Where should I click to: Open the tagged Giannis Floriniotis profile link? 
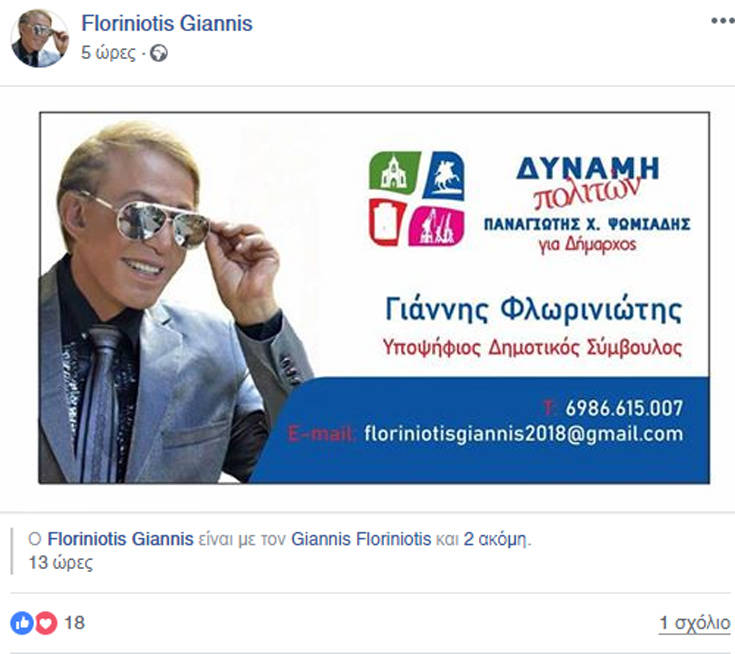[x=360, y=539]
